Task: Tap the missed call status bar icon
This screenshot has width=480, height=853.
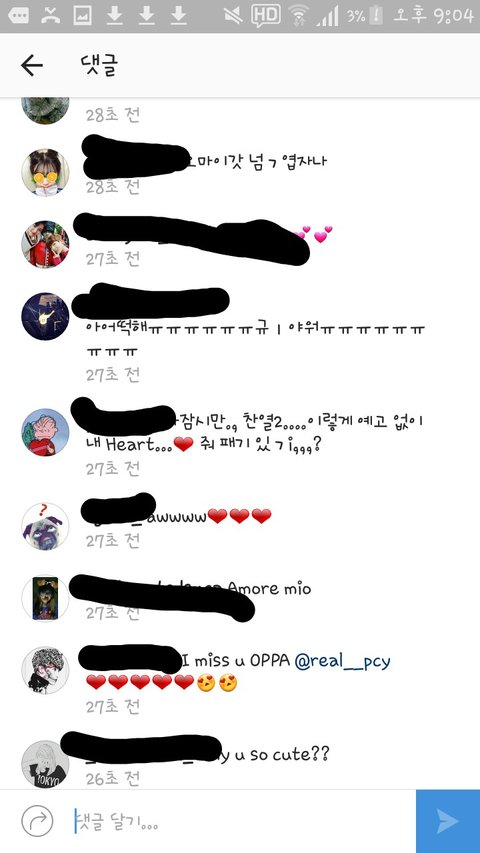Action: pos(51,16)
